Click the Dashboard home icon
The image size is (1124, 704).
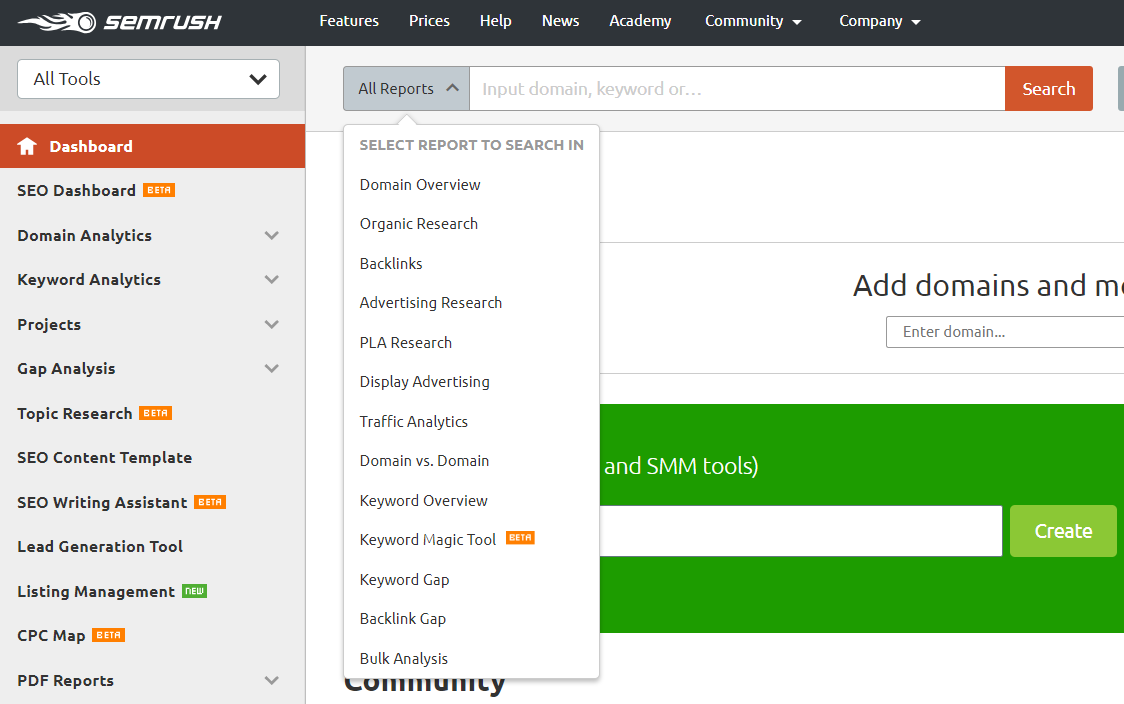coord(27,146)
